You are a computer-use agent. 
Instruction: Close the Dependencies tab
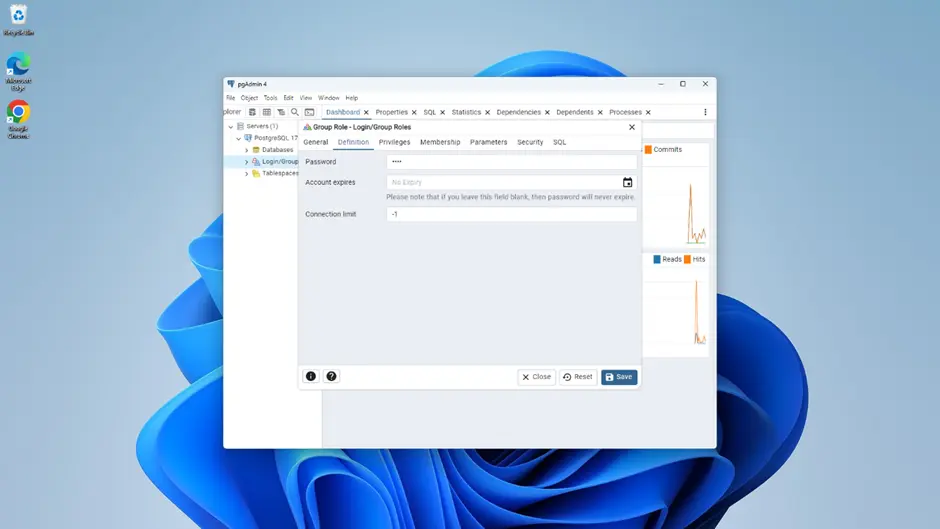coord(547,112)
